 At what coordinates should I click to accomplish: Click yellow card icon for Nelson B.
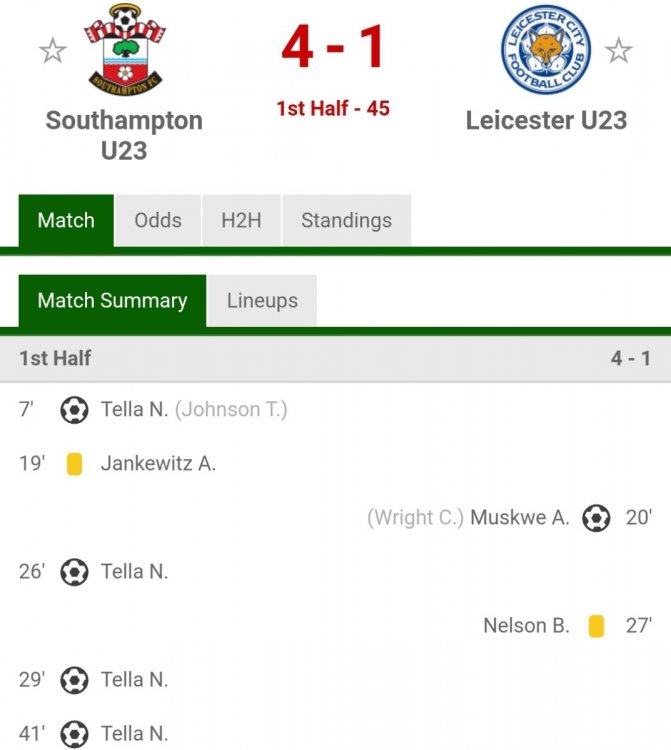(x=596, y=626)
